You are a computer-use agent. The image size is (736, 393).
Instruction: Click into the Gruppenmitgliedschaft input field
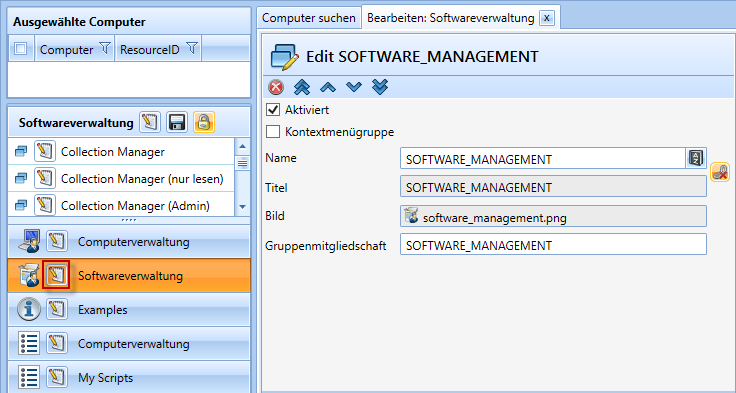coord(553,245)
